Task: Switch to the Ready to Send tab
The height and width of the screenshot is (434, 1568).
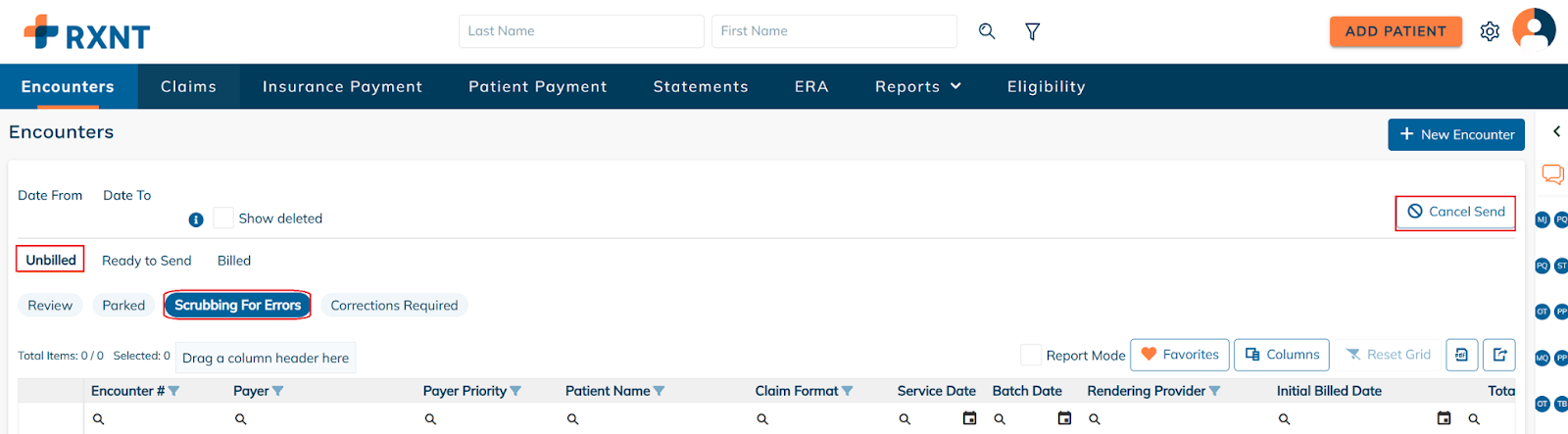Action: 146,261
